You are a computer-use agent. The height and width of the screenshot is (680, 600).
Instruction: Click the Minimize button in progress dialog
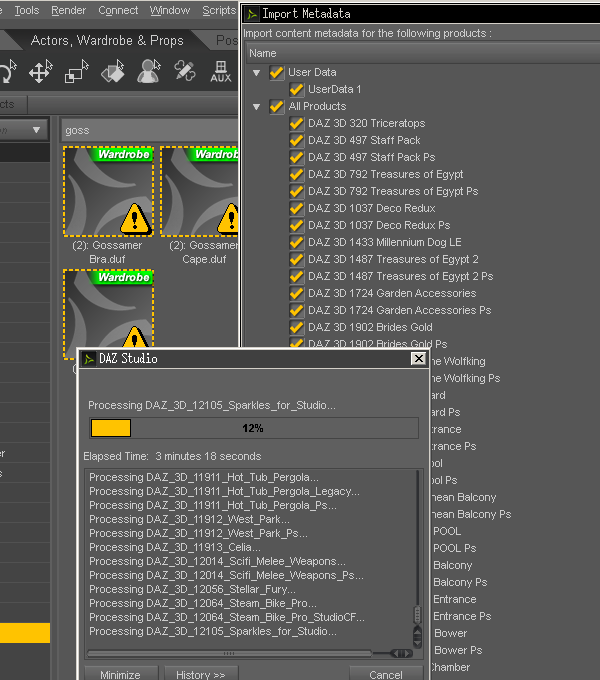pos(121,673)
